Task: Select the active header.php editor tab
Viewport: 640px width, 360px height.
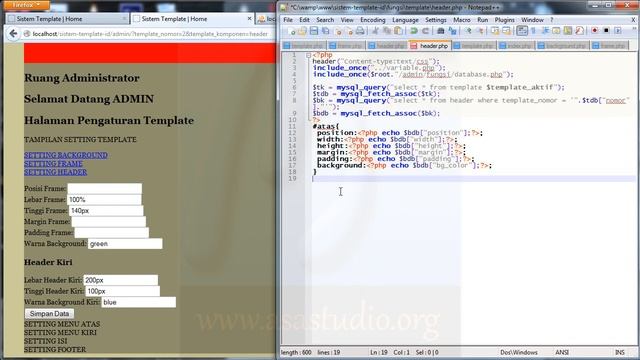Action: coord(430,46)
